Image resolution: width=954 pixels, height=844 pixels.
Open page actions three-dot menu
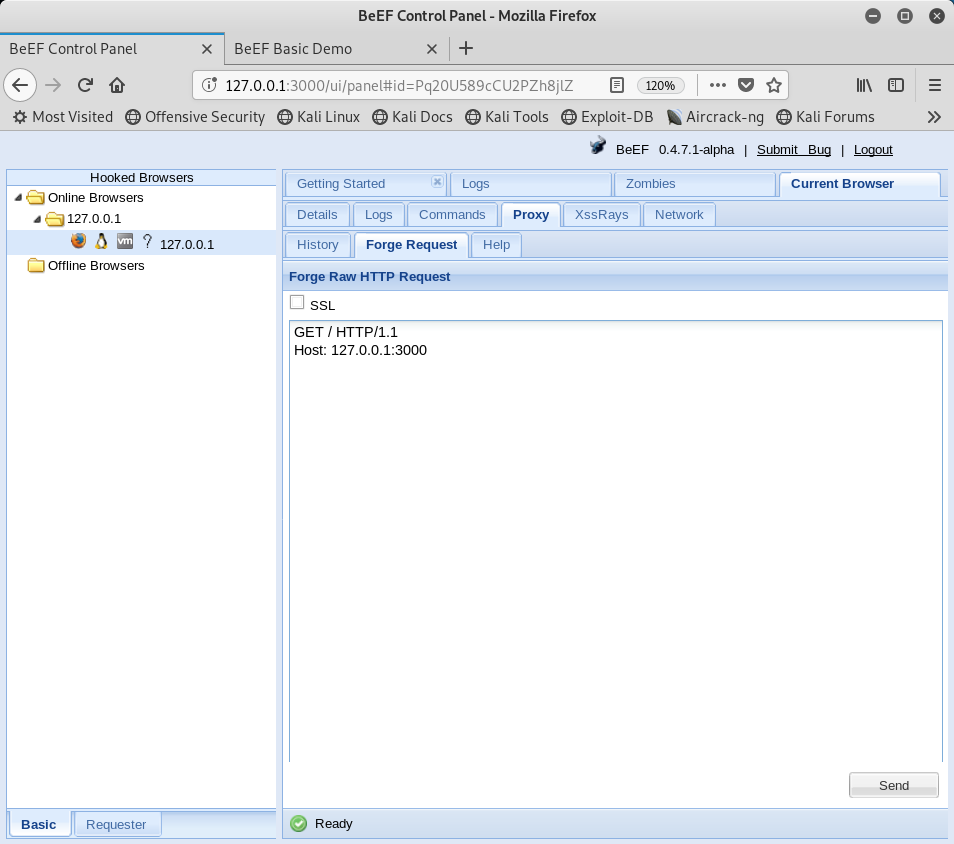click(717, 85)
